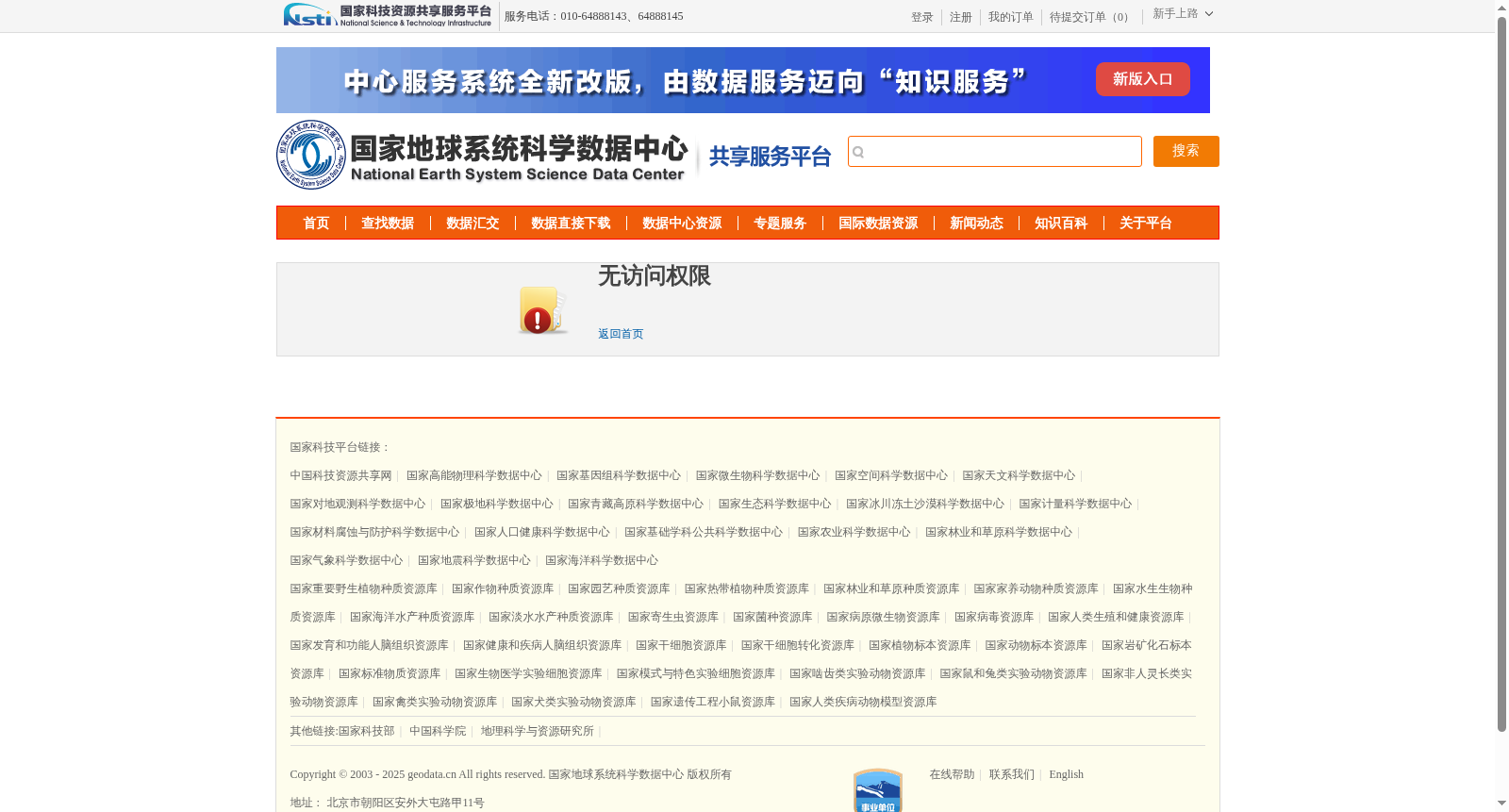This screenshot has height=812, width=1509.
Task: Open the 国家材料腐蚀与防护科学数据中心 link
Action: (x=374, y=533)
